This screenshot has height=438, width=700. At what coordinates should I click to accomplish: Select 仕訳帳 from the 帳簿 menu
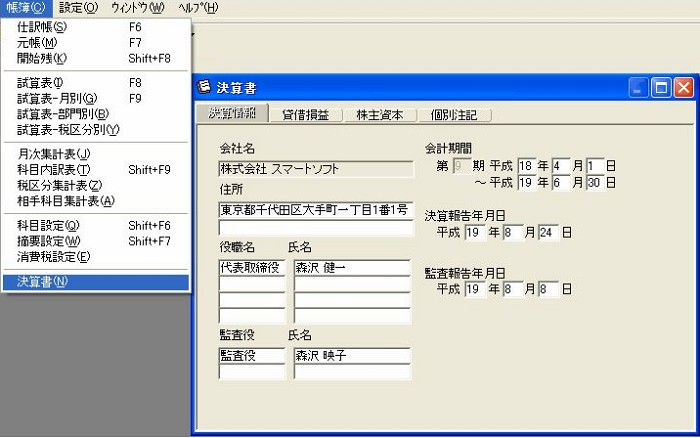coord(43,27)
